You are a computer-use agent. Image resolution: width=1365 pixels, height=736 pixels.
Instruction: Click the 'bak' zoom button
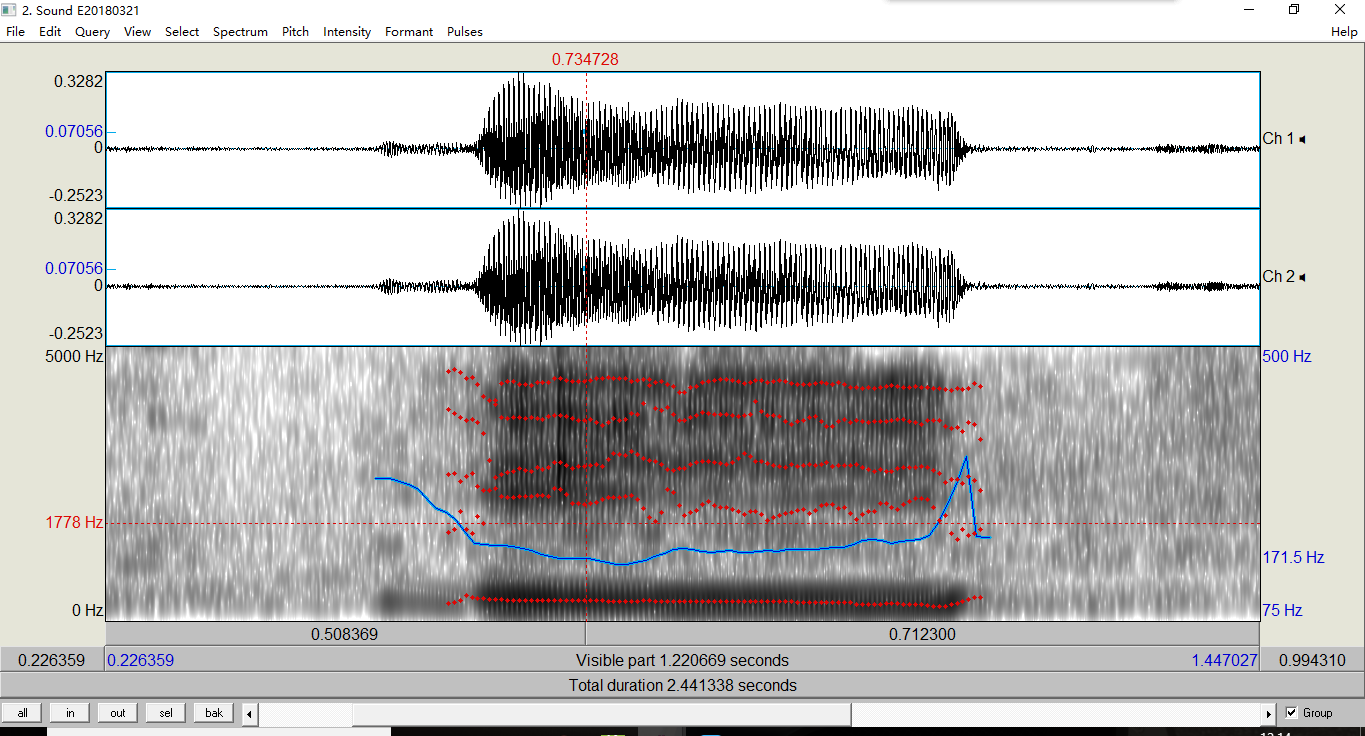[214, 713]
